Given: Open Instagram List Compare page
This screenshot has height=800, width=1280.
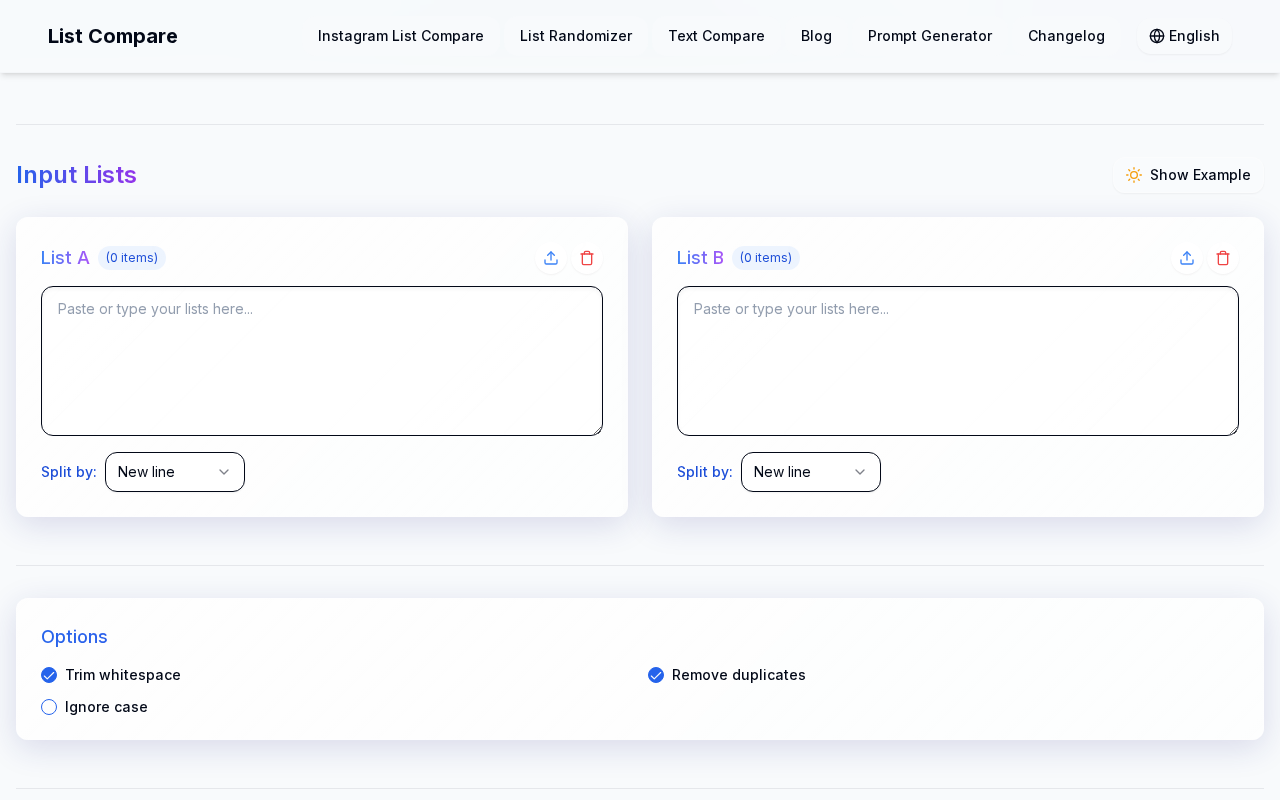Looking at the screenshot, I should (x=401, y=36).
